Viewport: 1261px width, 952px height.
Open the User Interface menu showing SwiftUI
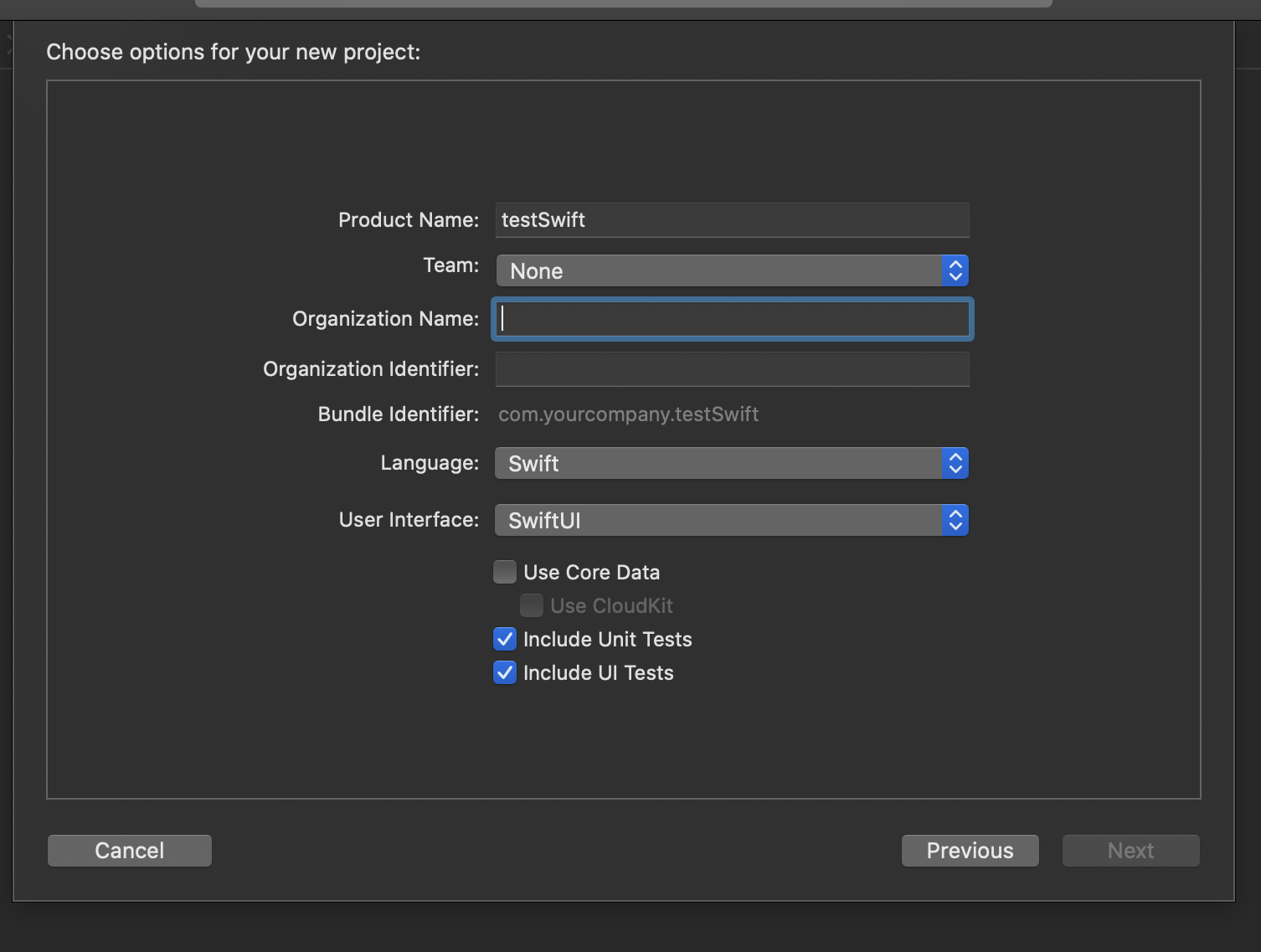[718, 520]
